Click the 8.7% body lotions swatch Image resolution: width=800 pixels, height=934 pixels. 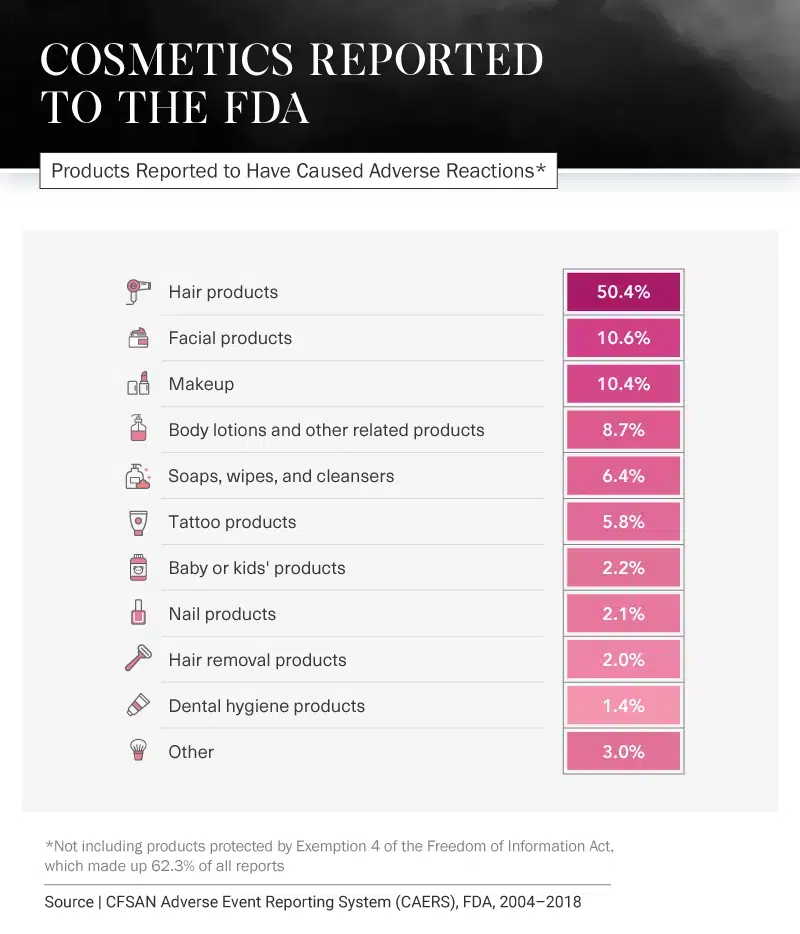pos(623,430)
